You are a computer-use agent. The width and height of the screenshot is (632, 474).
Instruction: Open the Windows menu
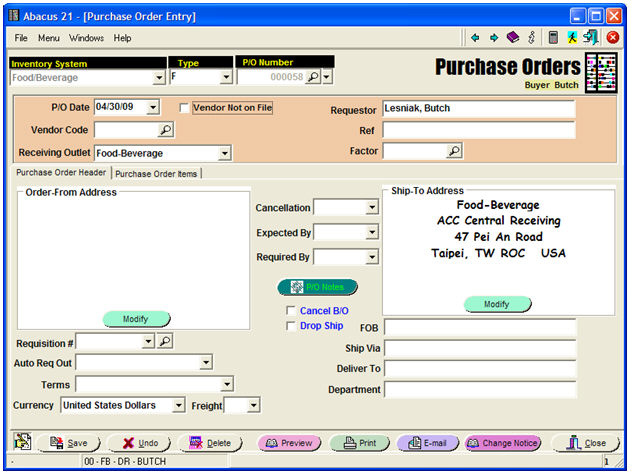(x=86, y=38)
